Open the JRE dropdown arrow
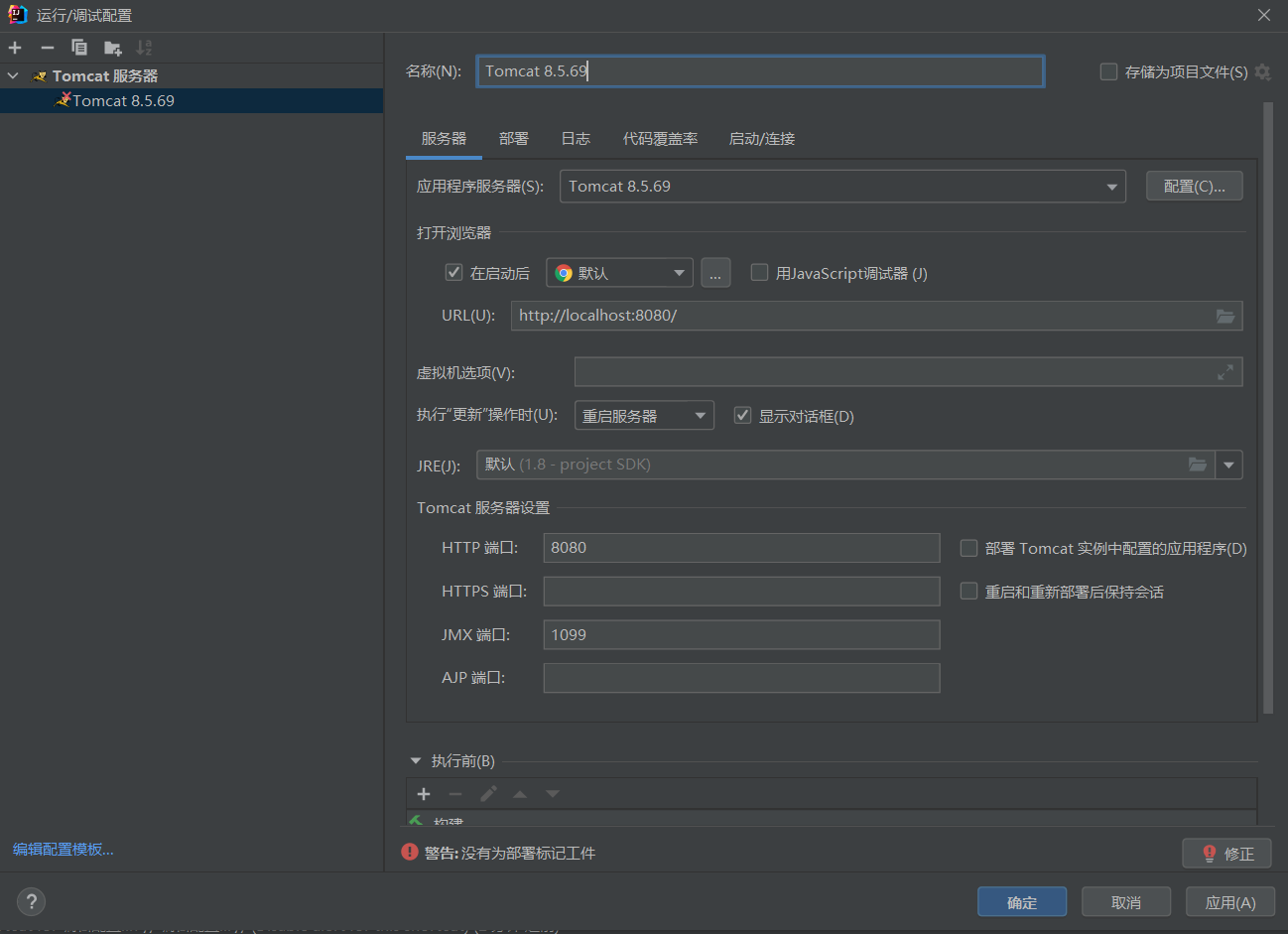 (x=1229, y=465)
